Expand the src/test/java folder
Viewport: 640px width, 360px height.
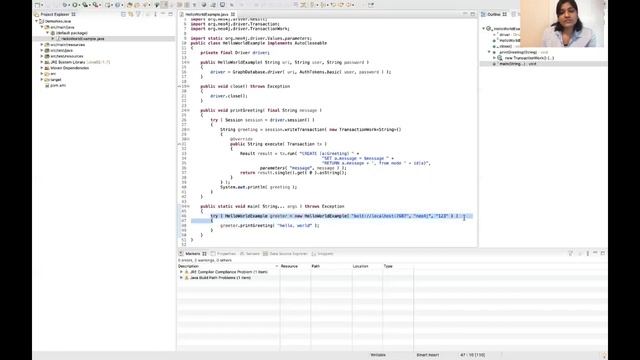tap(42, 50)
